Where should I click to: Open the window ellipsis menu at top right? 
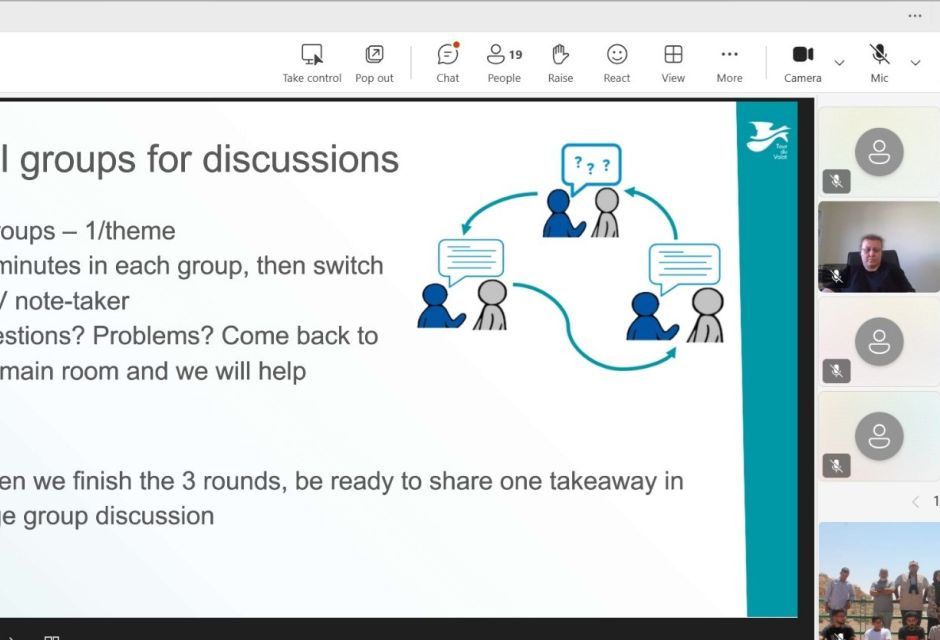pyautogui.click(x=915, y=16)
